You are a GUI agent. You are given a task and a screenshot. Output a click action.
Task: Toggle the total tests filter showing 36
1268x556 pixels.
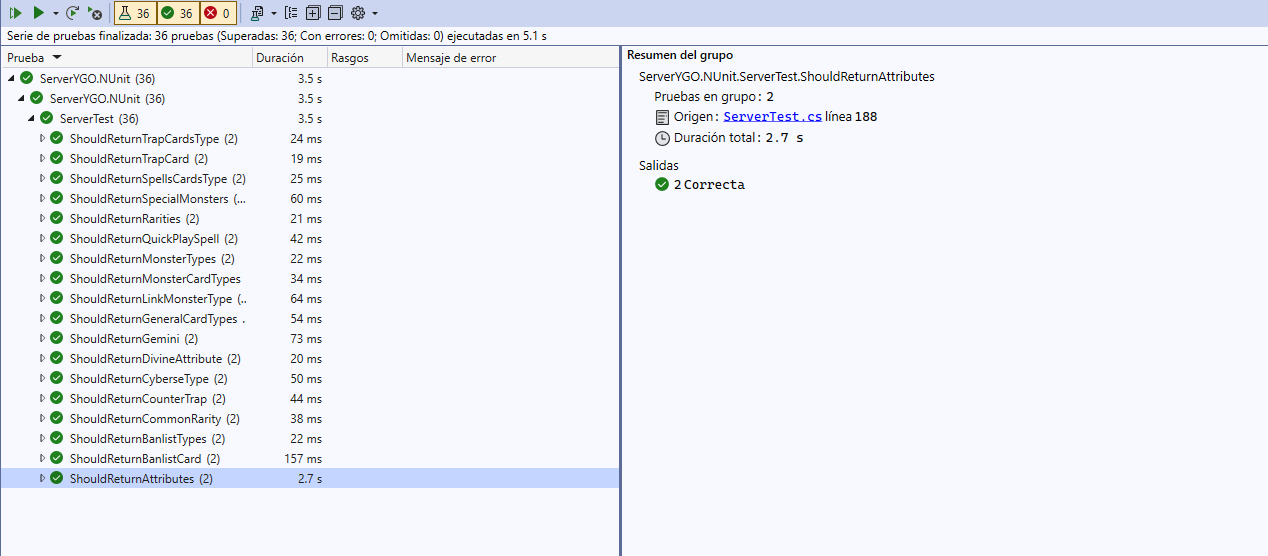point(133,13)
